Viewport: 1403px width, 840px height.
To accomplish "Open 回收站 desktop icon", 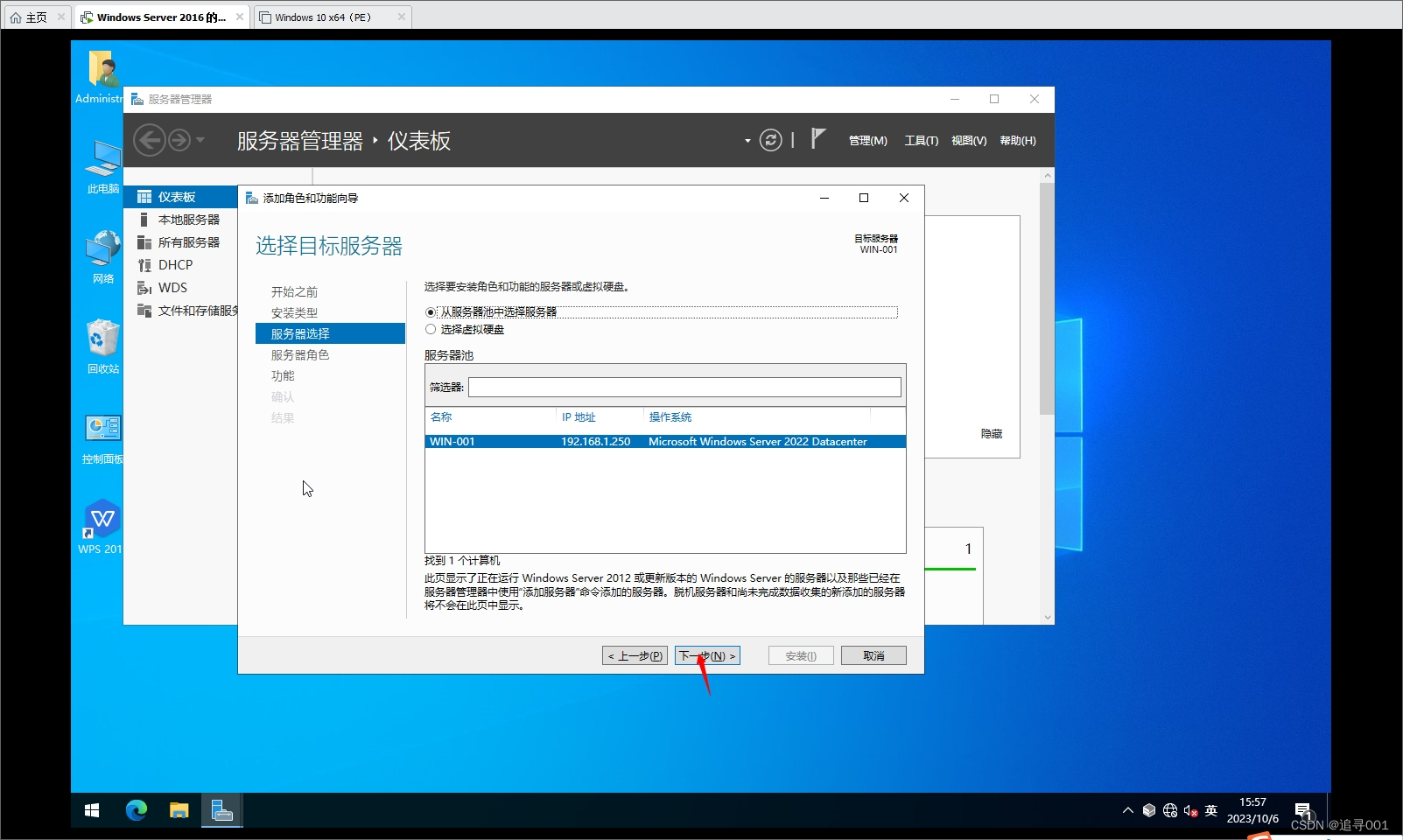I will [103, 346].
